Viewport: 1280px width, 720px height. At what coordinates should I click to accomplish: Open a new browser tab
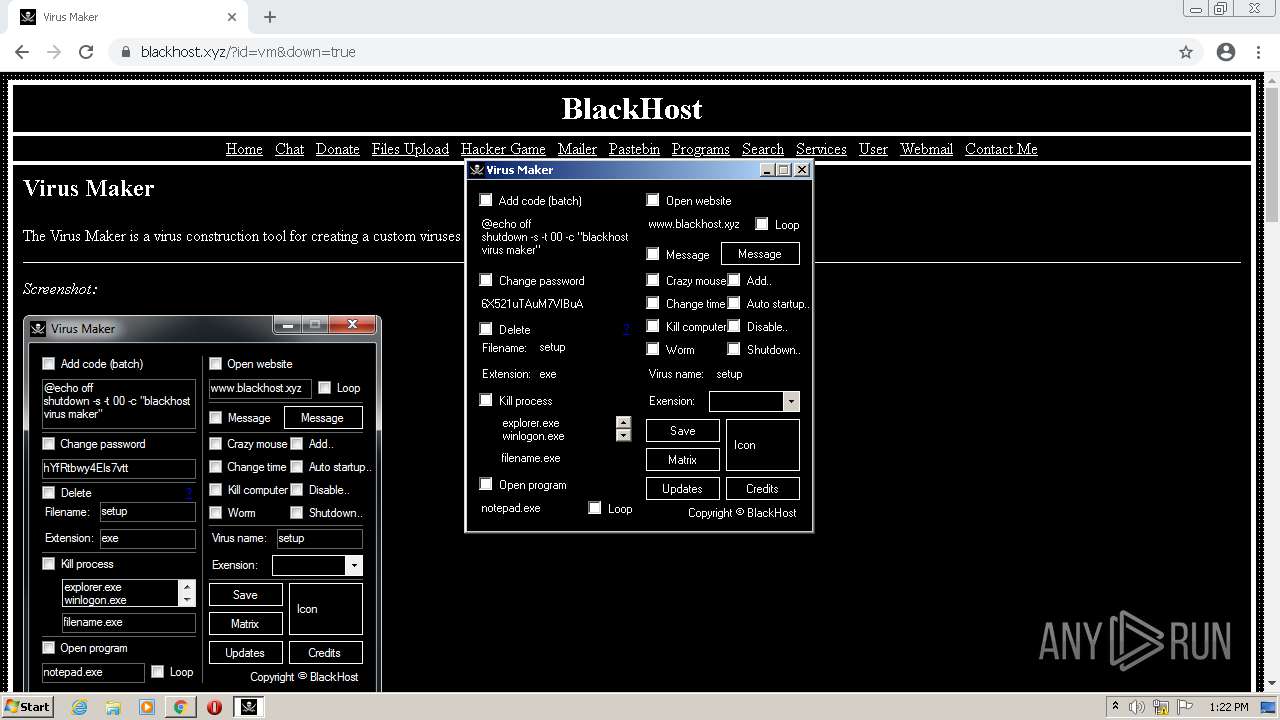(x=270, y=17)
